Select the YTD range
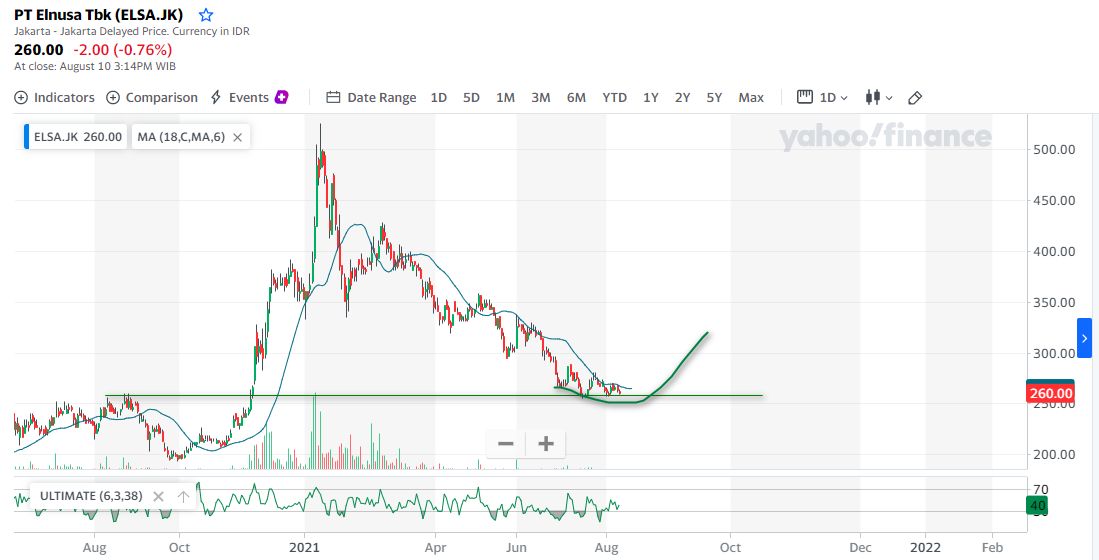The image size is (1099, 560). (x=615, y=97)
